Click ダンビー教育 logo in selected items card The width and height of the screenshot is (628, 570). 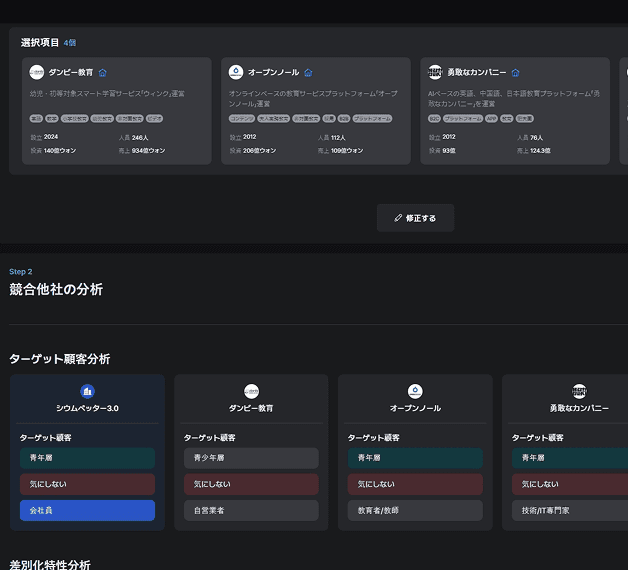36,72
